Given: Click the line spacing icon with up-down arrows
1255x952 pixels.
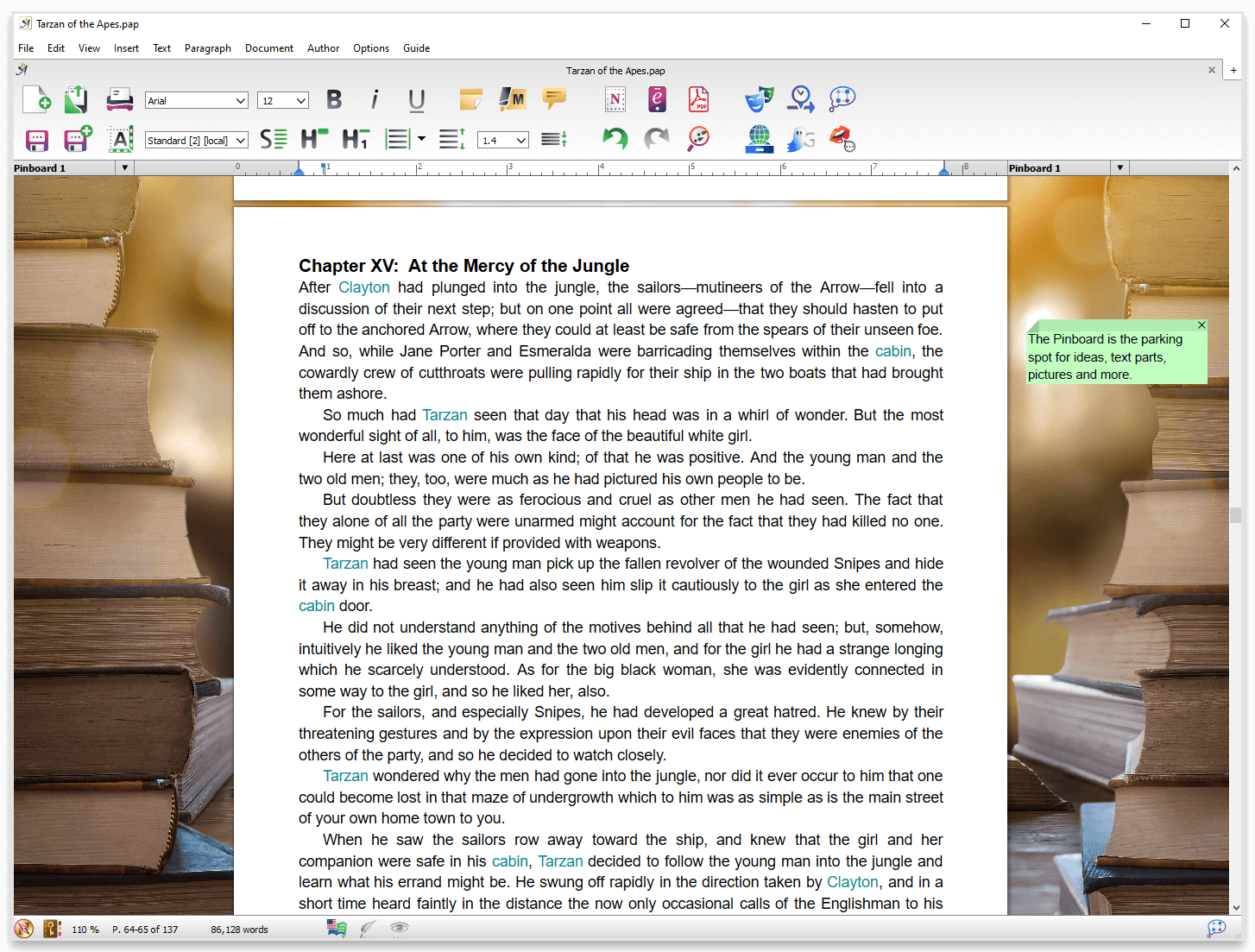Looking at the screenshot, I should click(452, 139).
